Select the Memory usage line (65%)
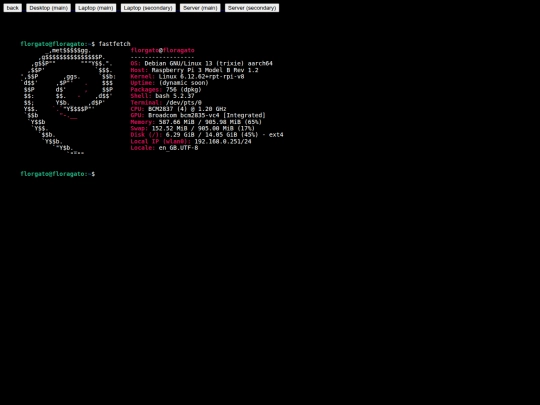 (196, 122)
